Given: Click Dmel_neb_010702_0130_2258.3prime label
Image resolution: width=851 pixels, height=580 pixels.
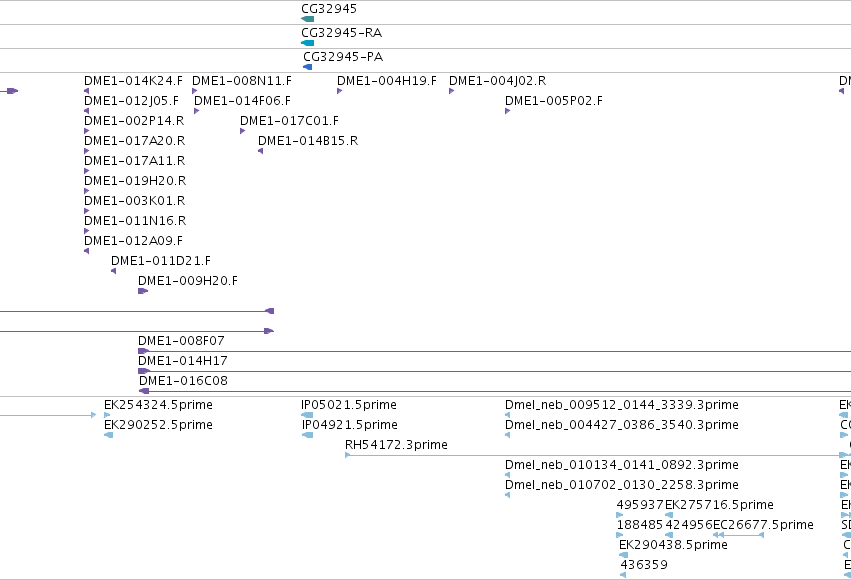Looking at the screenshot, I should (622, 485).
